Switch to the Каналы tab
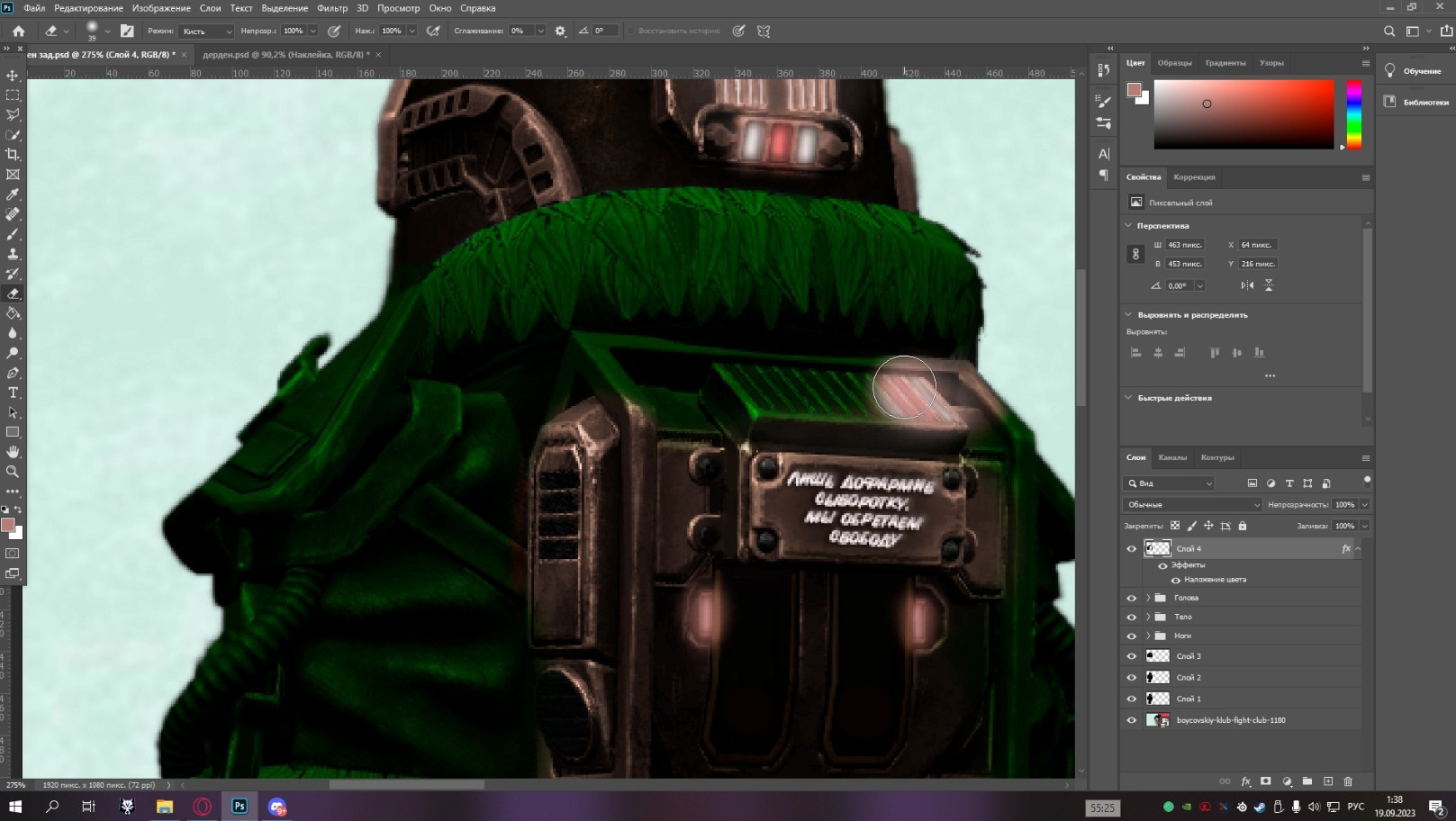This screenshot has height=821, width=1456. point(1172,457)
